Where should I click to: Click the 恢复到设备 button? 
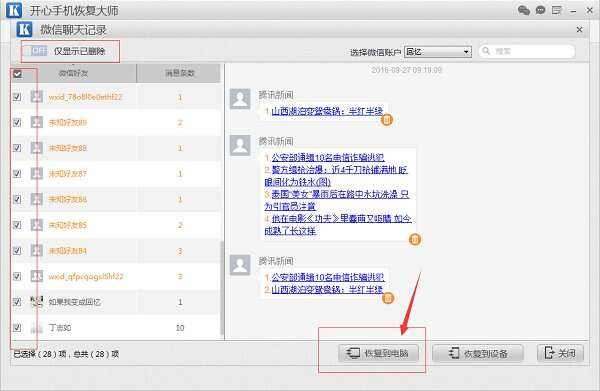point(478,353)
